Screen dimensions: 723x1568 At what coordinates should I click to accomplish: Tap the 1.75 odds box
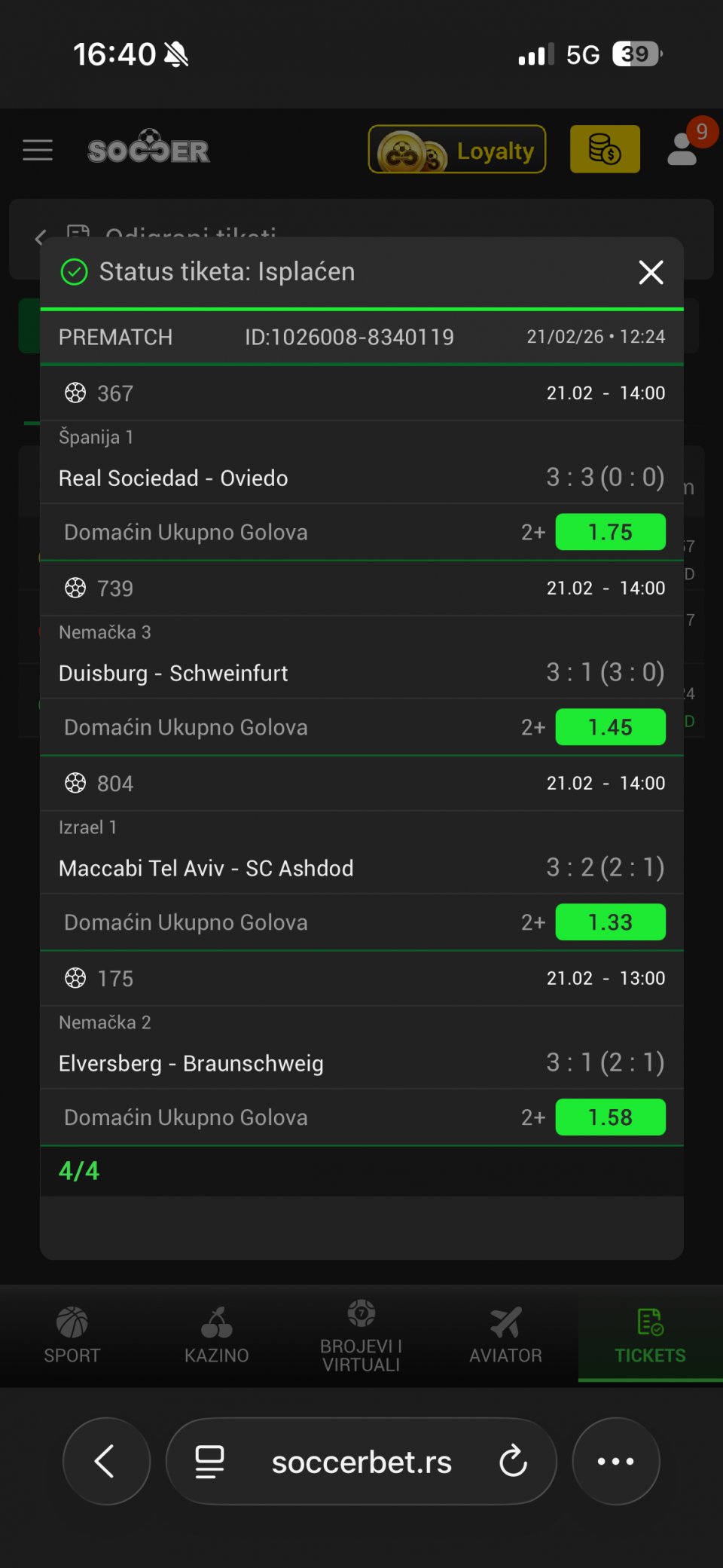click(610, 532)
